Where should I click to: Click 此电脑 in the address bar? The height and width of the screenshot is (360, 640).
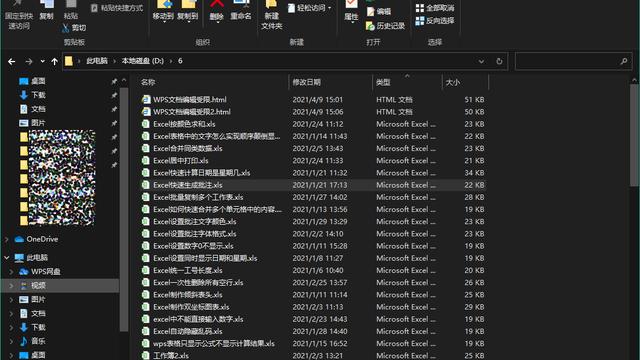[97, 61]
